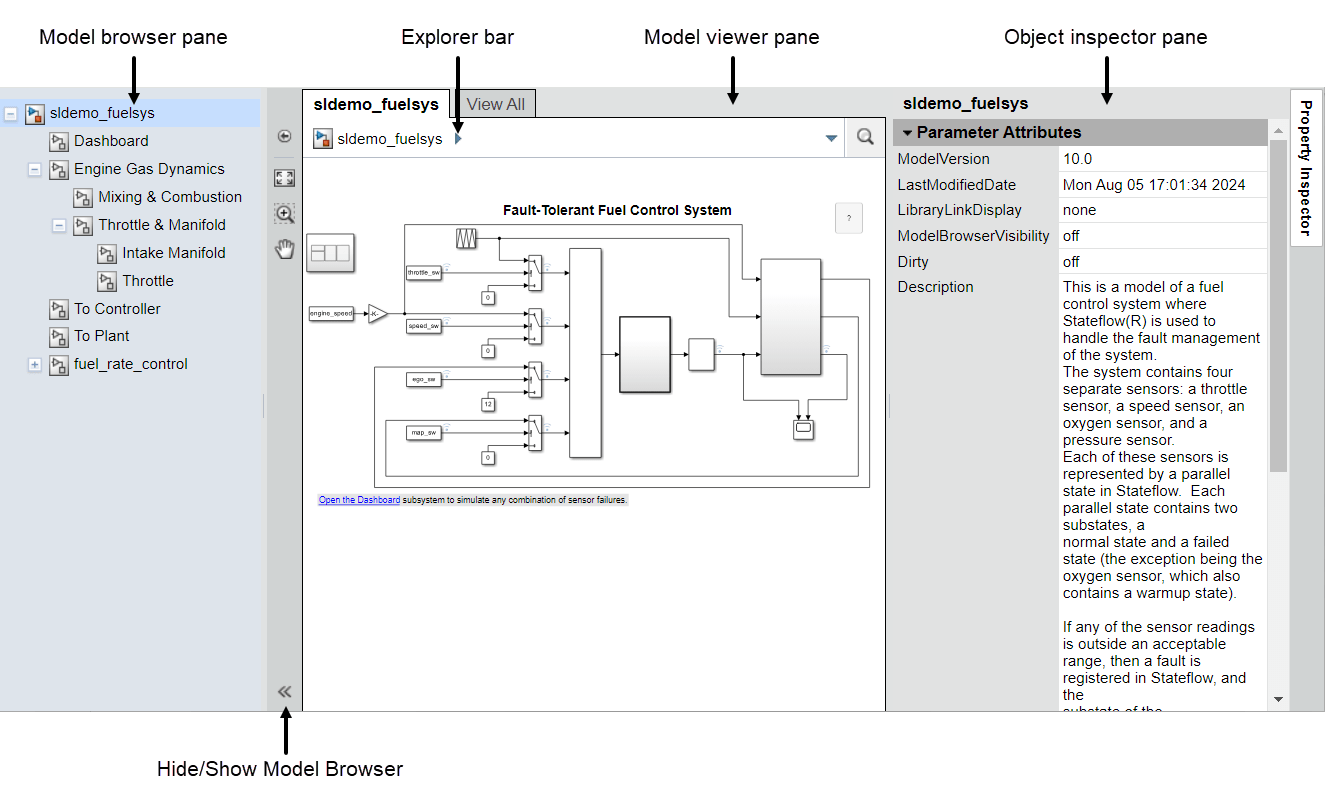The height and width of the screenshot is (802, 1325).
Task: Open the Dashboard via the blue hyperlink
Action: 359,499
